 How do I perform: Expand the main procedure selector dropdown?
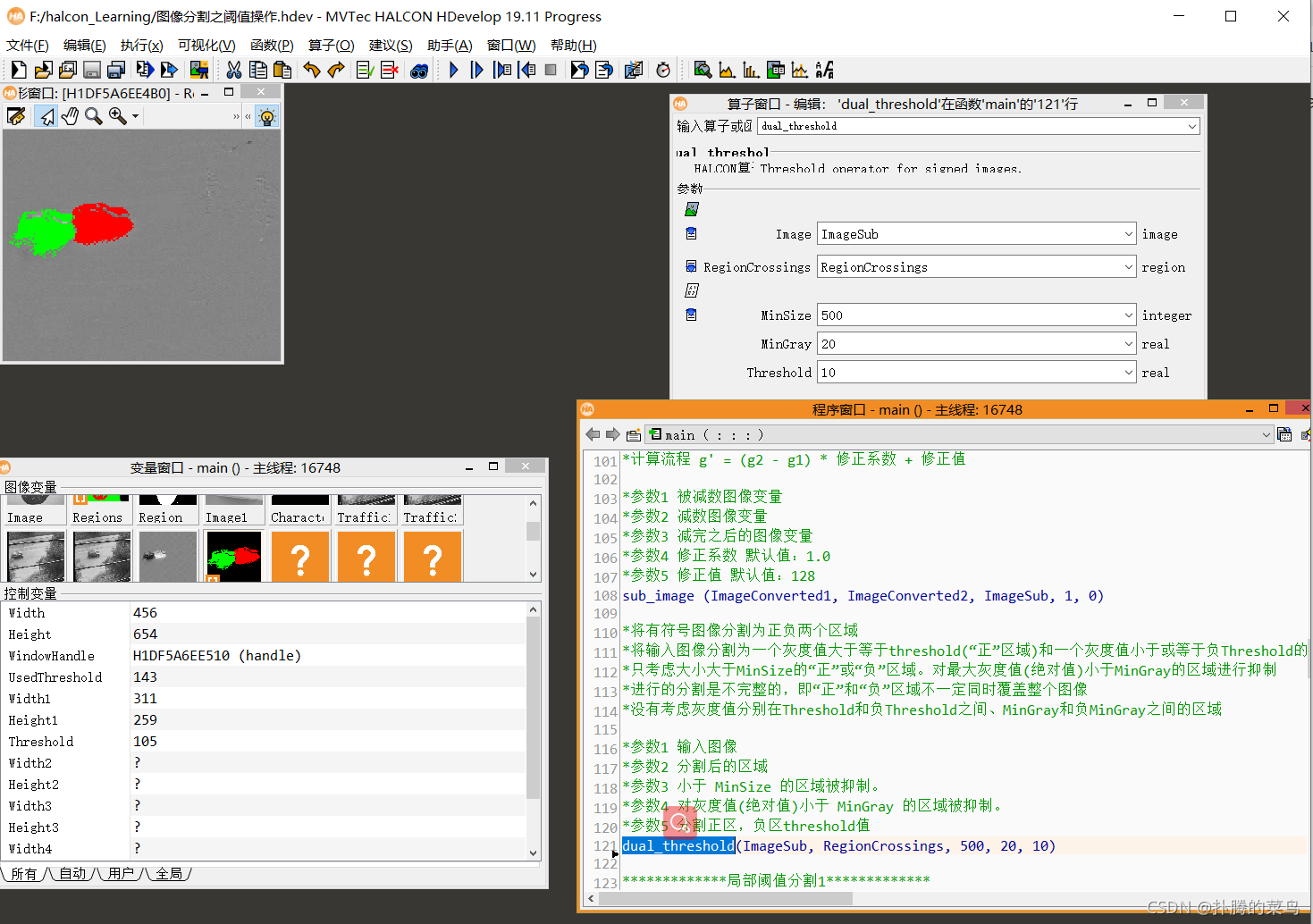pyautogui.click(x=1266, y=435)
